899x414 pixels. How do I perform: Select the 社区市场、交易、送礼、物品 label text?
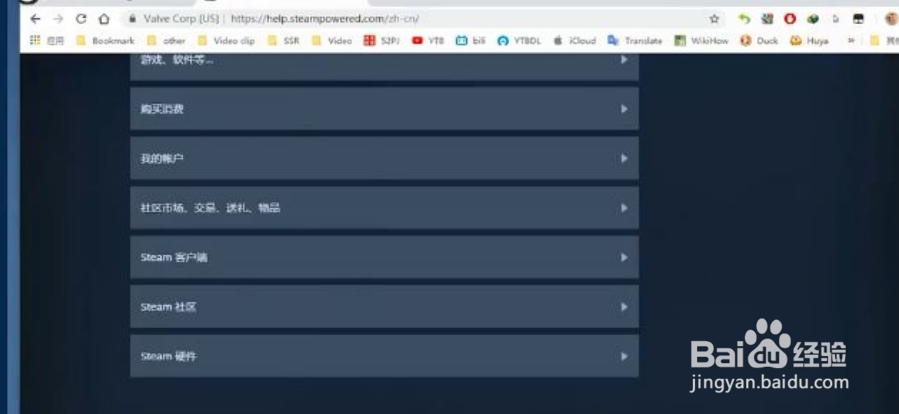[x=210, y=208]
